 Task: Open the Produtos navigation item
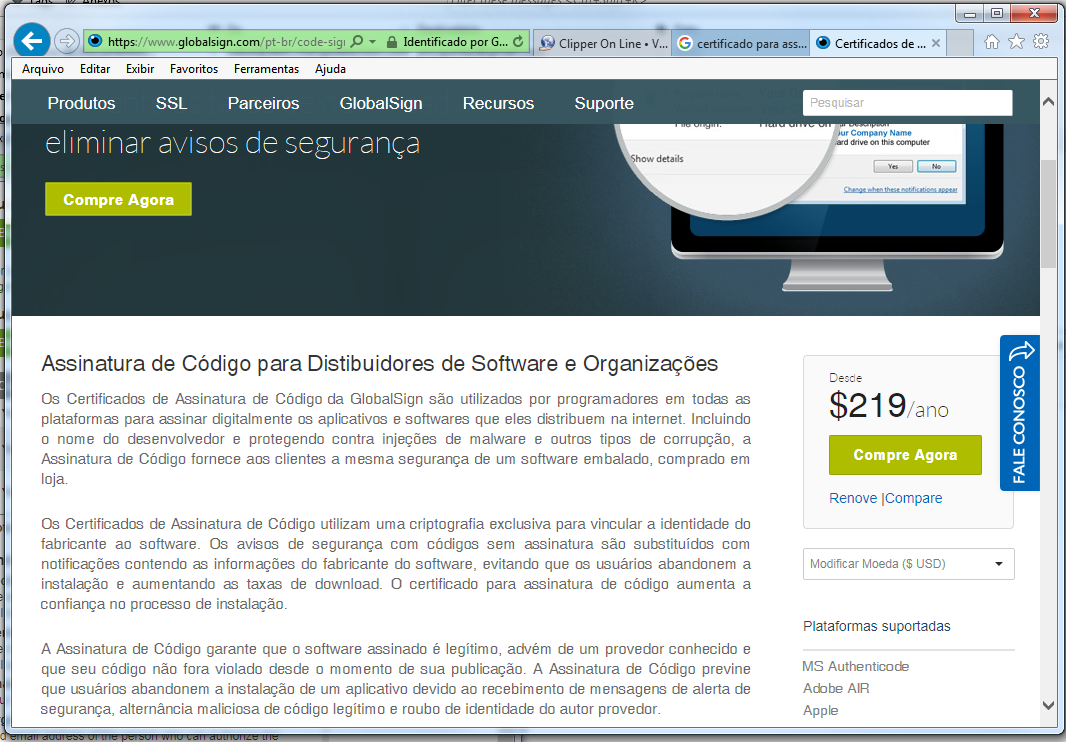click(82, 103)
